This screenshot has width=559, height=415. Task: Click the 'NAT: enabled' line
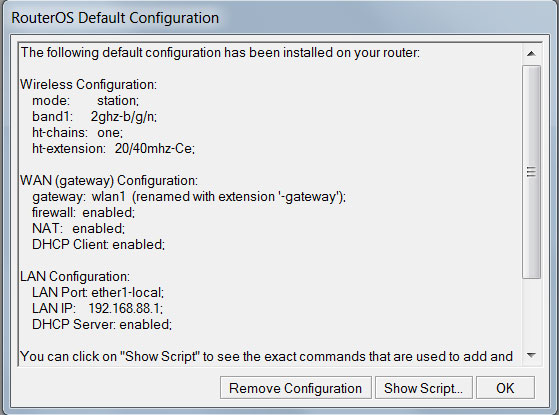click(x=78, y=229)
